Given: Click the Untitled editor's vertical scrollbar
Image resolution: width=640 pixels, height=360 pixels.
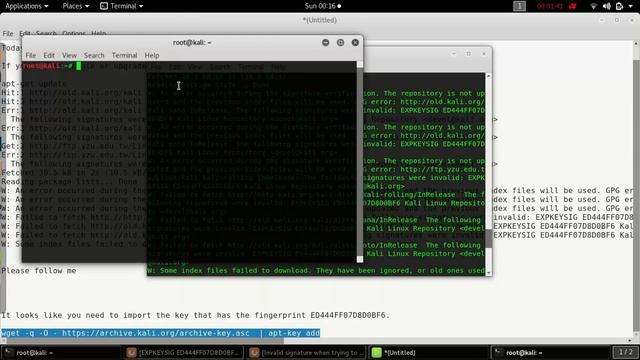Looking at the screenshot, I should (636, 189).
